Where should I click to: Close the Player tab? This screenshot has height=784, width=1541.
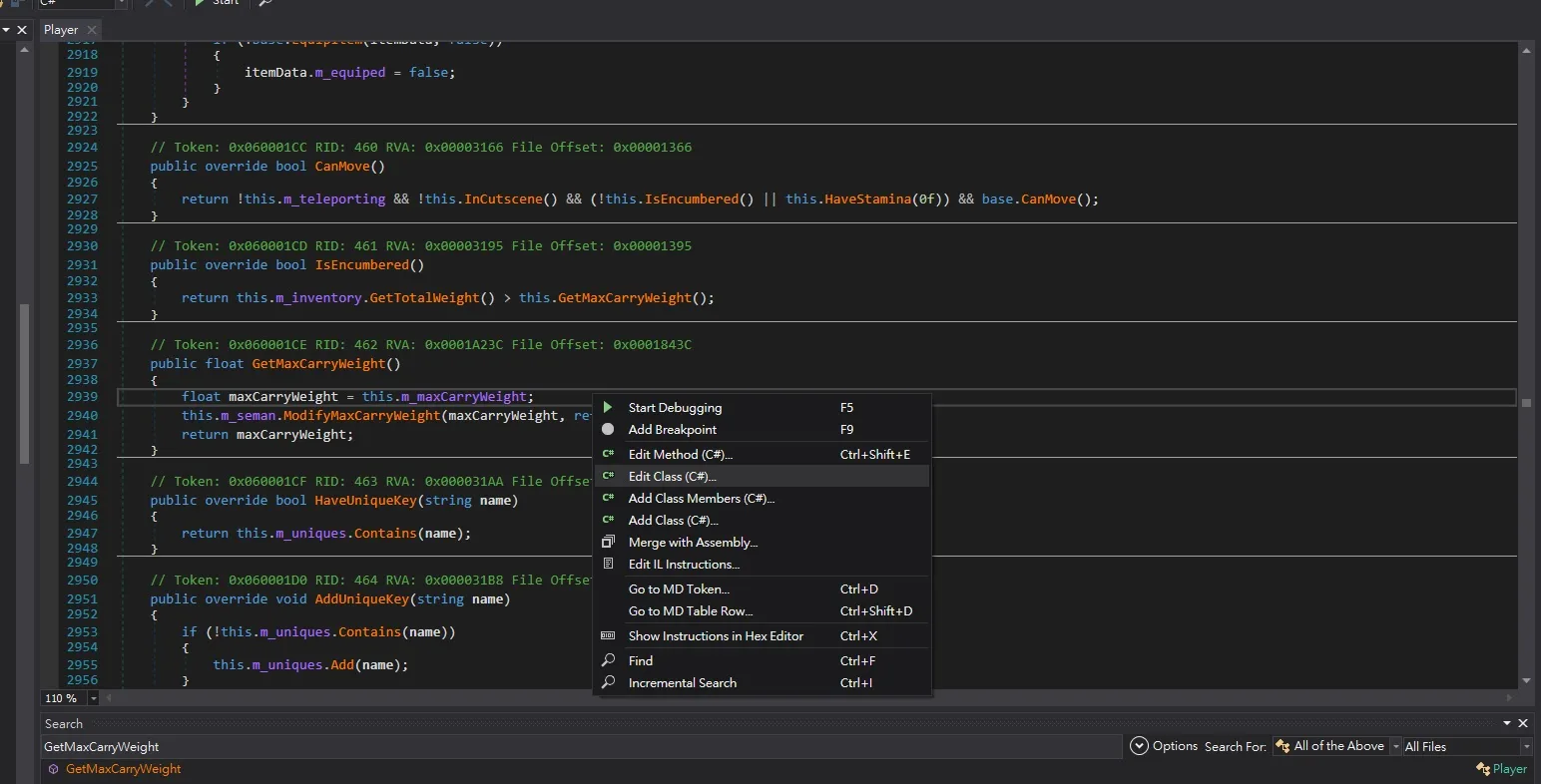click(92, 30)
